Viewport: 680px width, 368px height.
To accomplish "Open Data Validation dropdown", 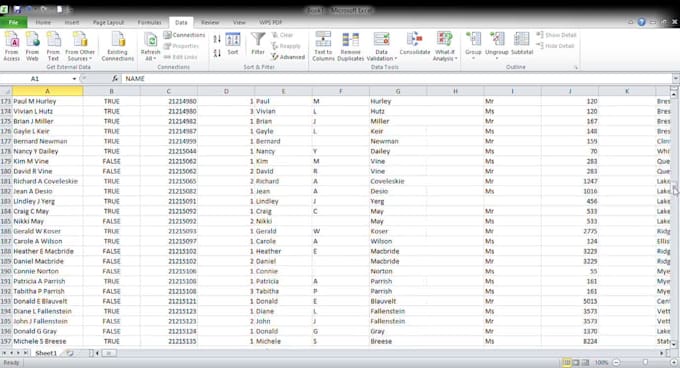I will tap(382, 46).
